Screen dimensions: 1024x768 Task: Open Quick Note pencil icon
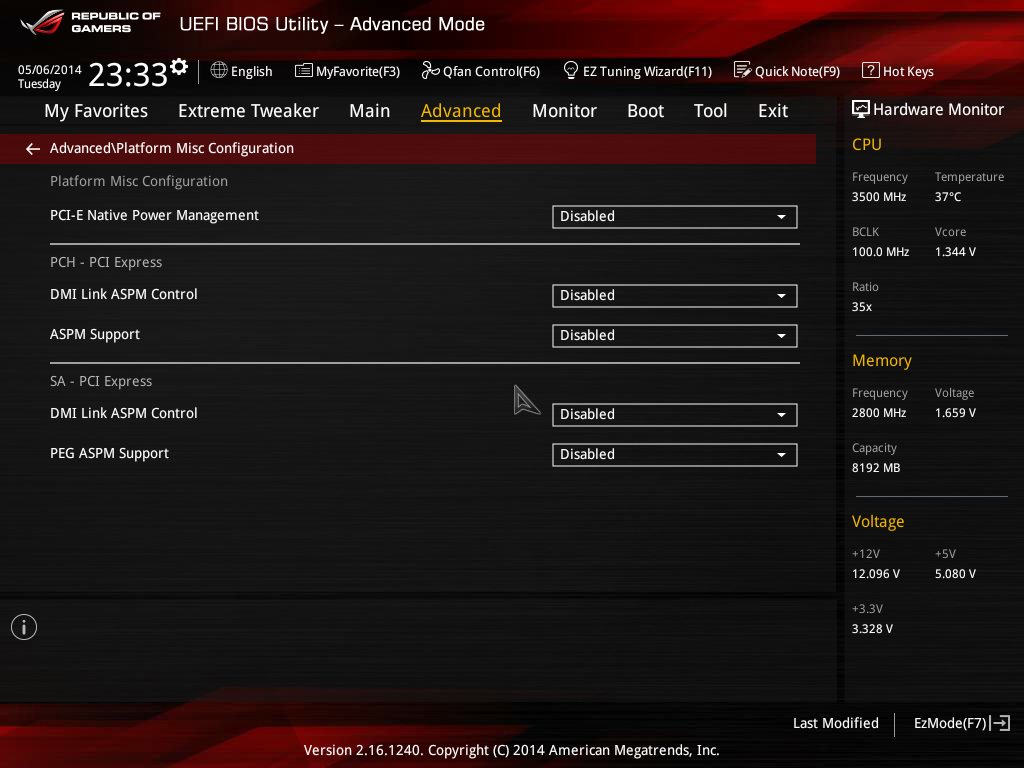(742, 70)
